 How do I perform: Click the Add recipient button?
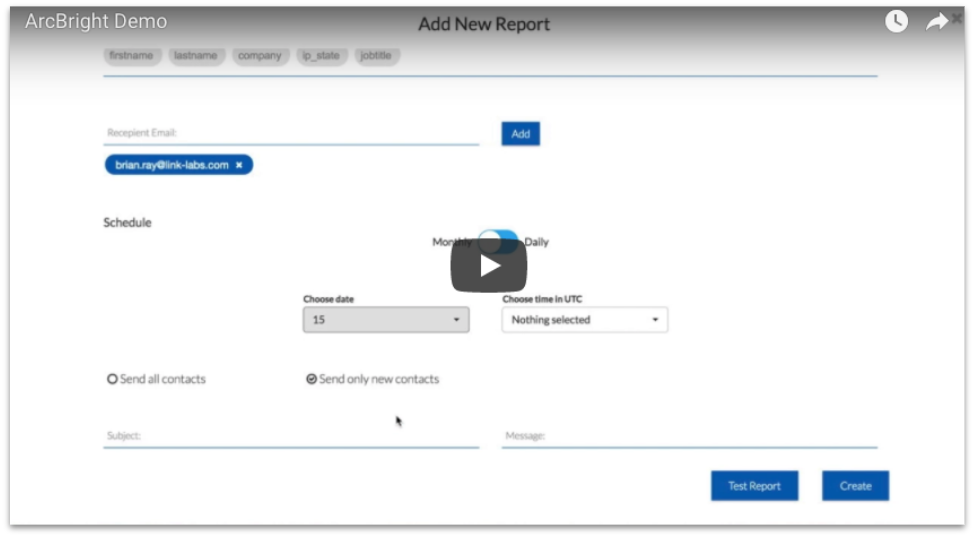point(520,134)
